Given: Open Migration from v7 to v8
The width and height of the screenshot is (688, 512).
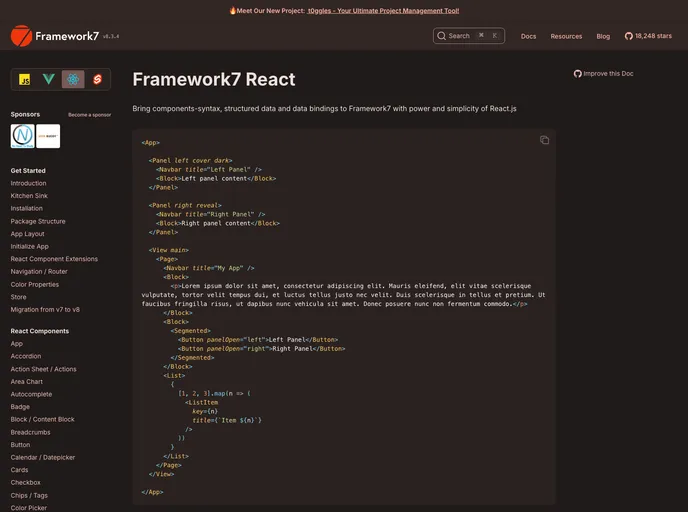Looking at the screenshot, I should (x=45, y=309).
